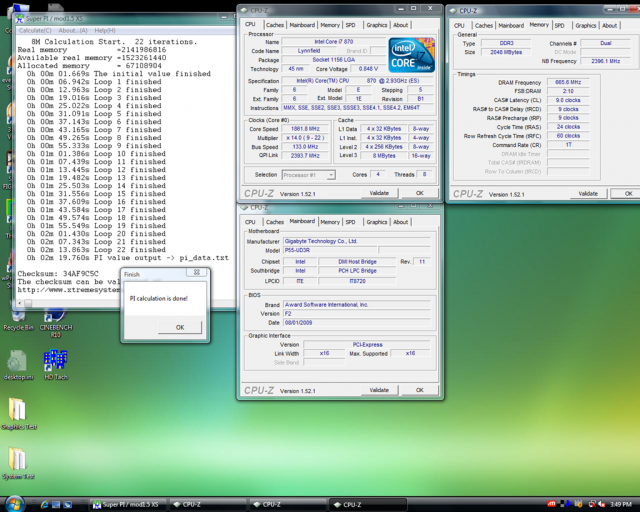Open Help menu in Super PI

coord(105,31)
